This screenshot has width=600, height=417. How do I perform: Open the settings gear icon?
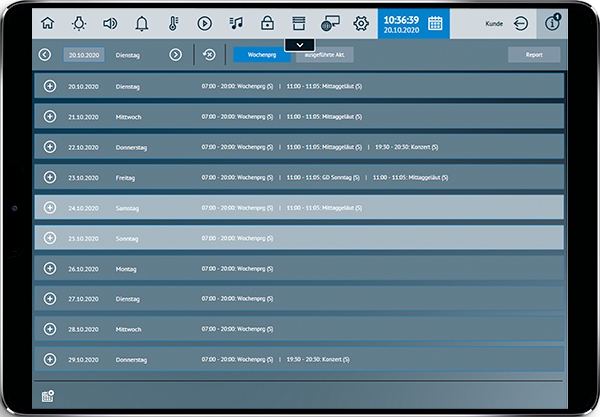pyautogui.click(x=361, y=24)
